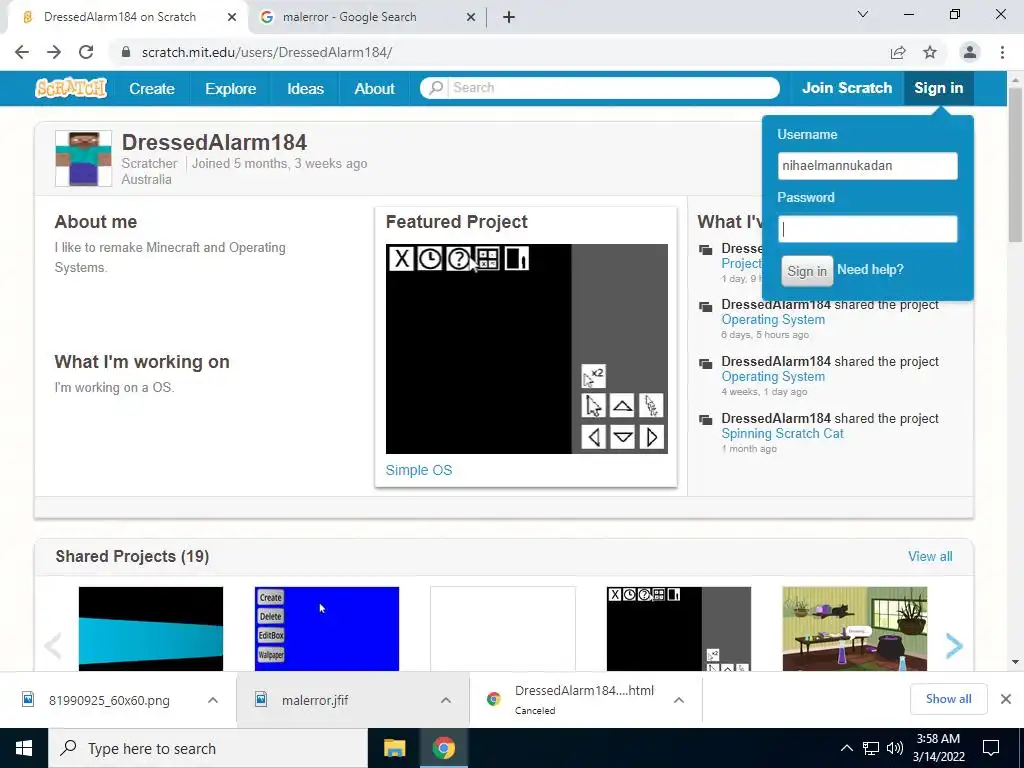Open Spinning Scratch Cat project link
The height and width of the screenshot is (768, 1024).
[782, 434]
